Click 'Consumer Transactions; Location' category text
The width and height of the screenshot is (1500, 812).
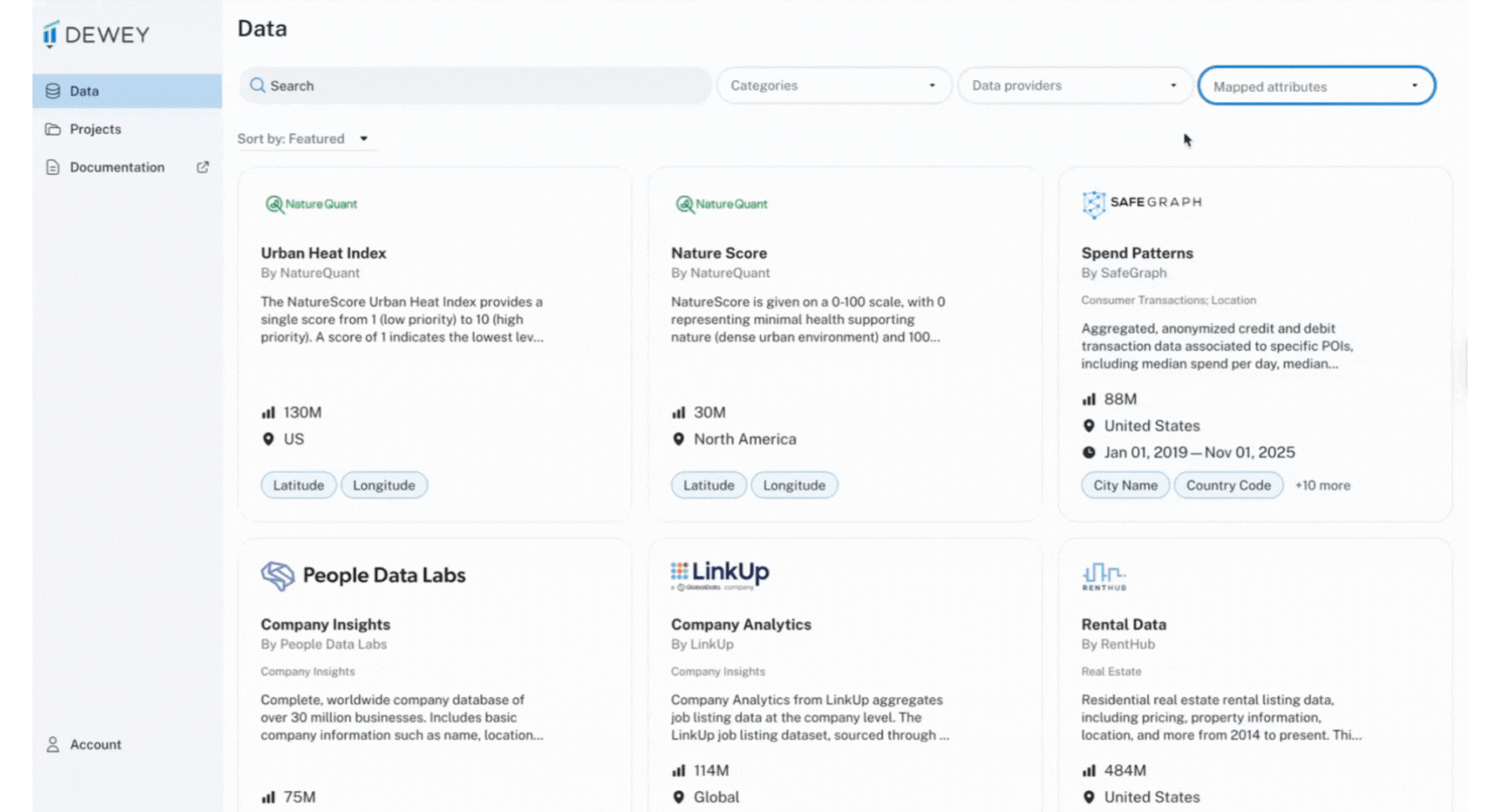click(1169, 300)
